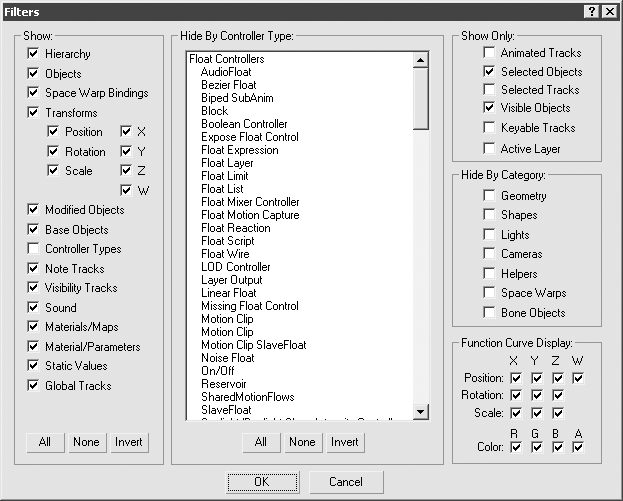Toggle the Hierarchy checkbox
The height and width of the screenshot is (501, 623).
(34, 54)
